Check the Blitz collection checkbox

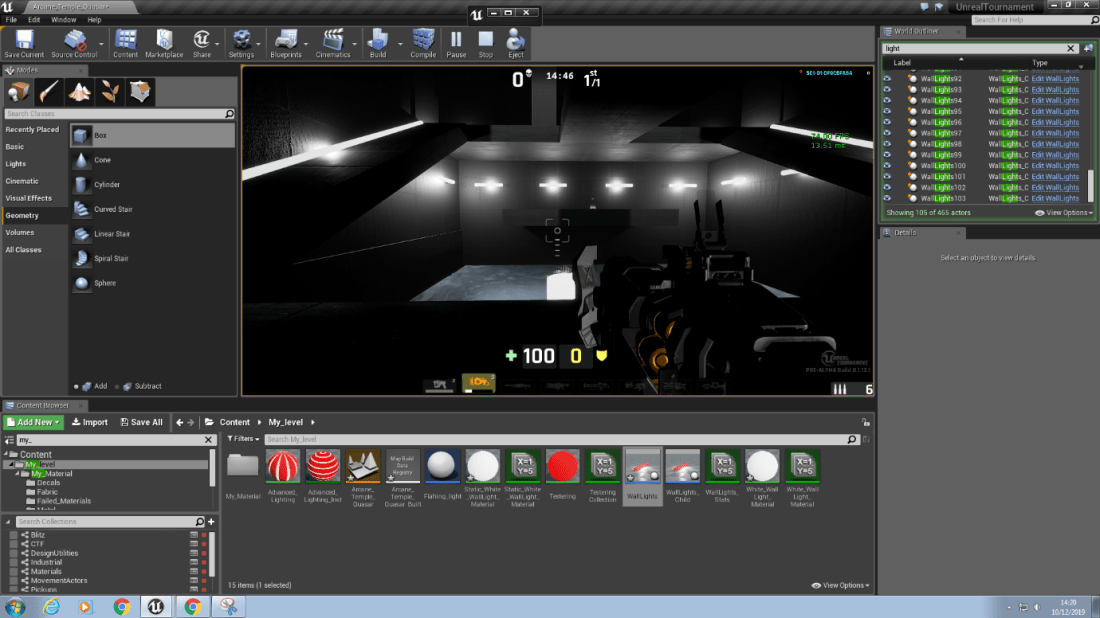pyautogui.click(x=14, y=535)
